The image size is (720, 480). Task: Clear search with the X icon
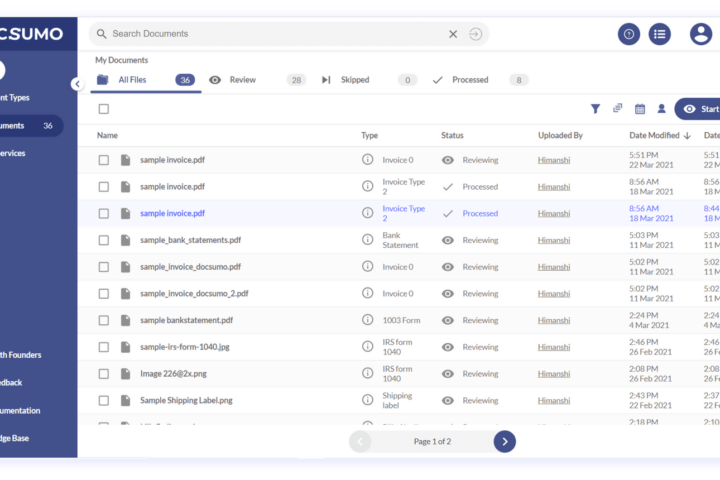[x=453, y=34]
